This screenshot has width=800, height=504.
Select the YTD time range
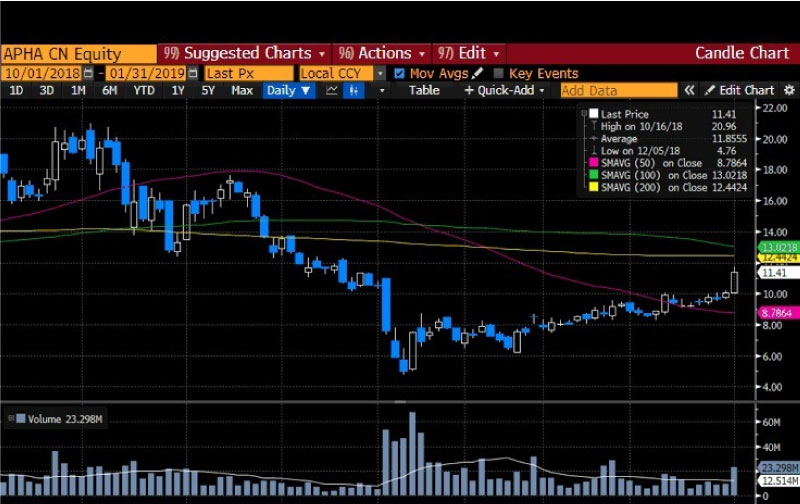144,90
